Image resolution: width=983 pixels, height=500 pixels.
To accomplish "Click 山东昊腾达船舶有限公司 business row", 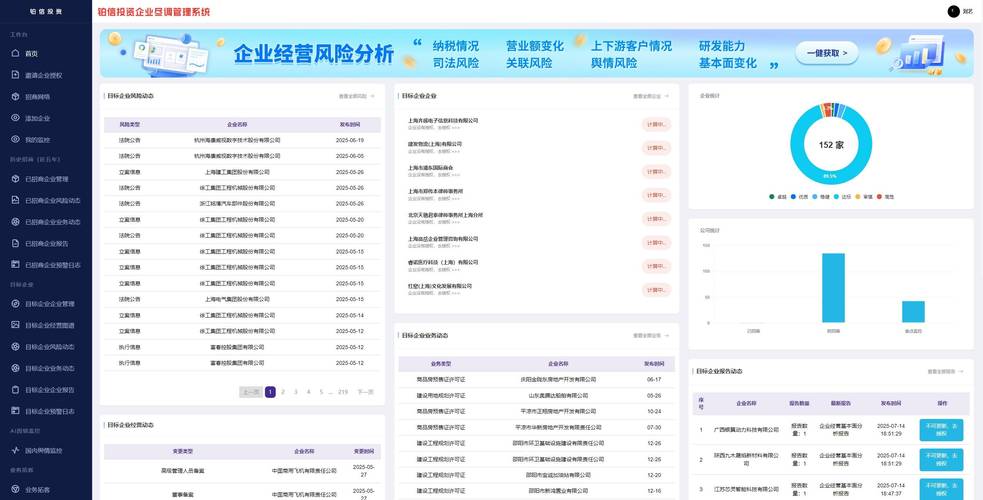I will 536,395.
